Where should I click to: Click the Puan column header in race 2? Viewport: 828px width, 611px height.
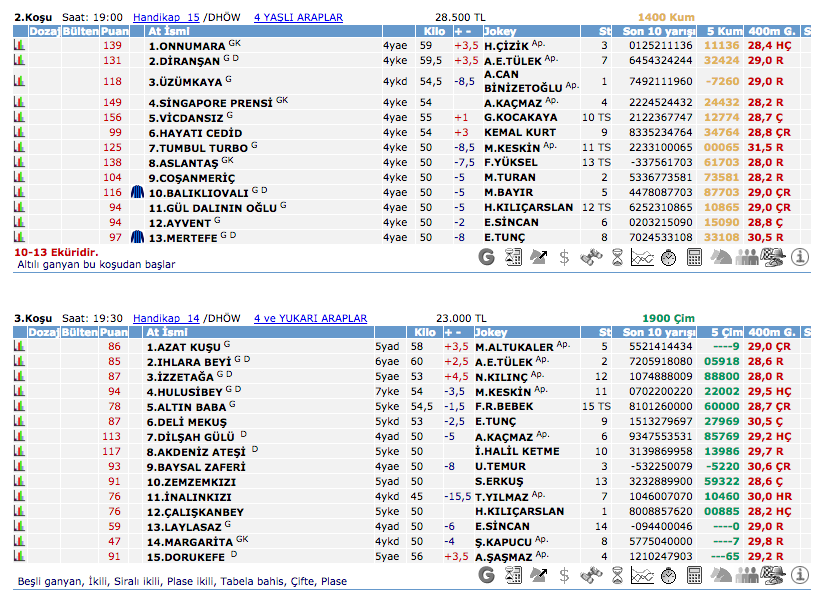point(114,32)
